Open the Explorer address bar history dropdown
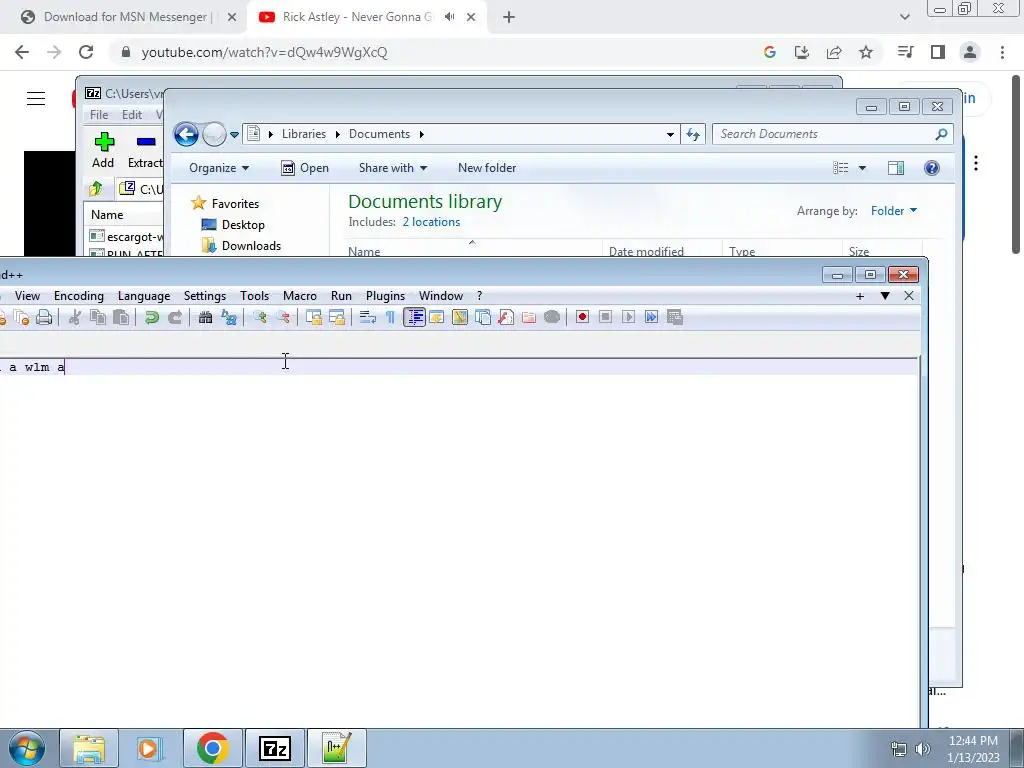The image size is (1024, 768). (670, 135)
